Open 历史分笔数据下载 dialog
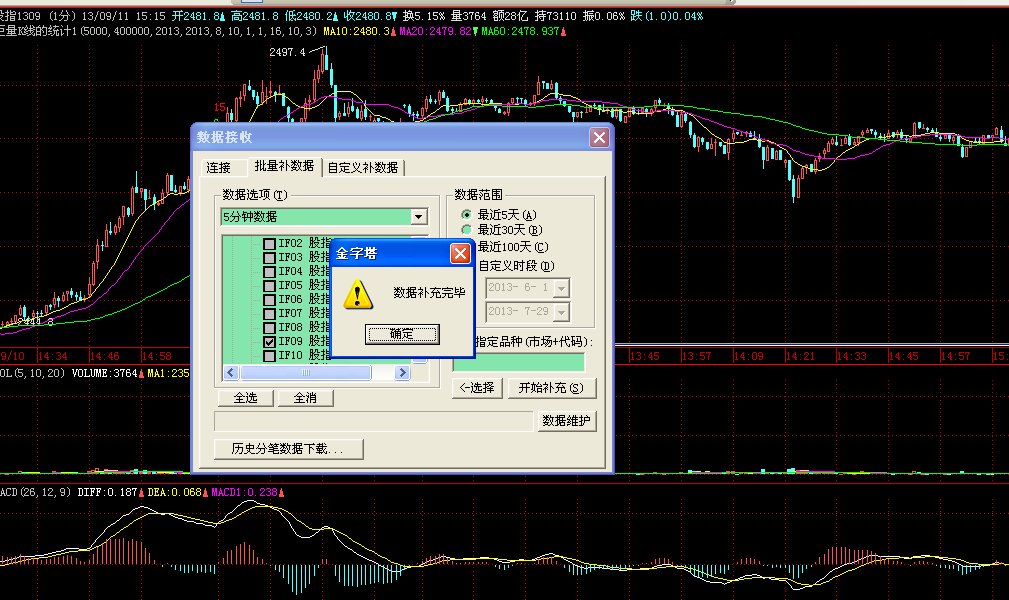The image size is (1009, 600). click(x=289, y=449)
